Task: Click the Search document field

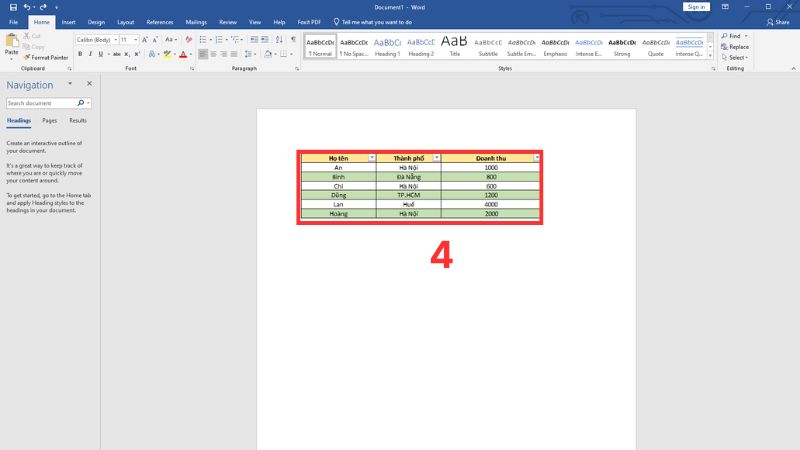Action: (x=41, y=103)
